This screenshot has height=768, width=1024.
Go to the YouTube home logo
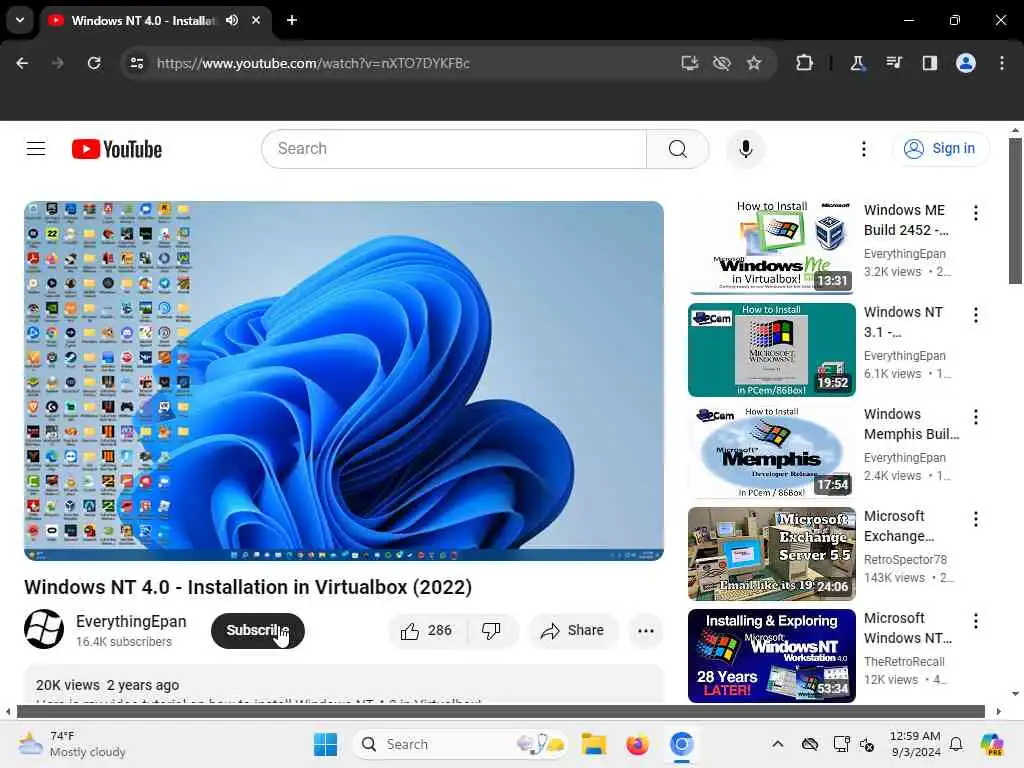pos(117,149)
